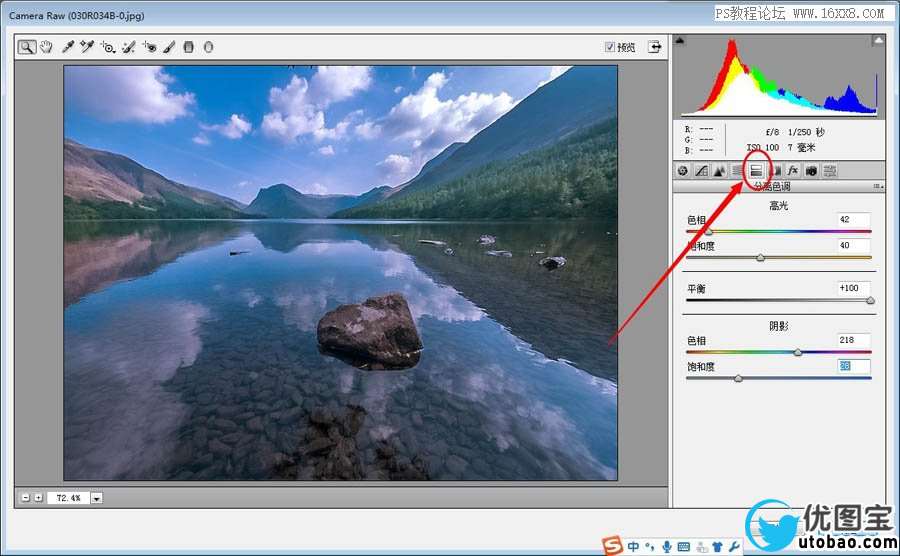Adjust the highlights 色相 hue slider
Viewport: 900px width, 556px height.
[x=709, y=232]
